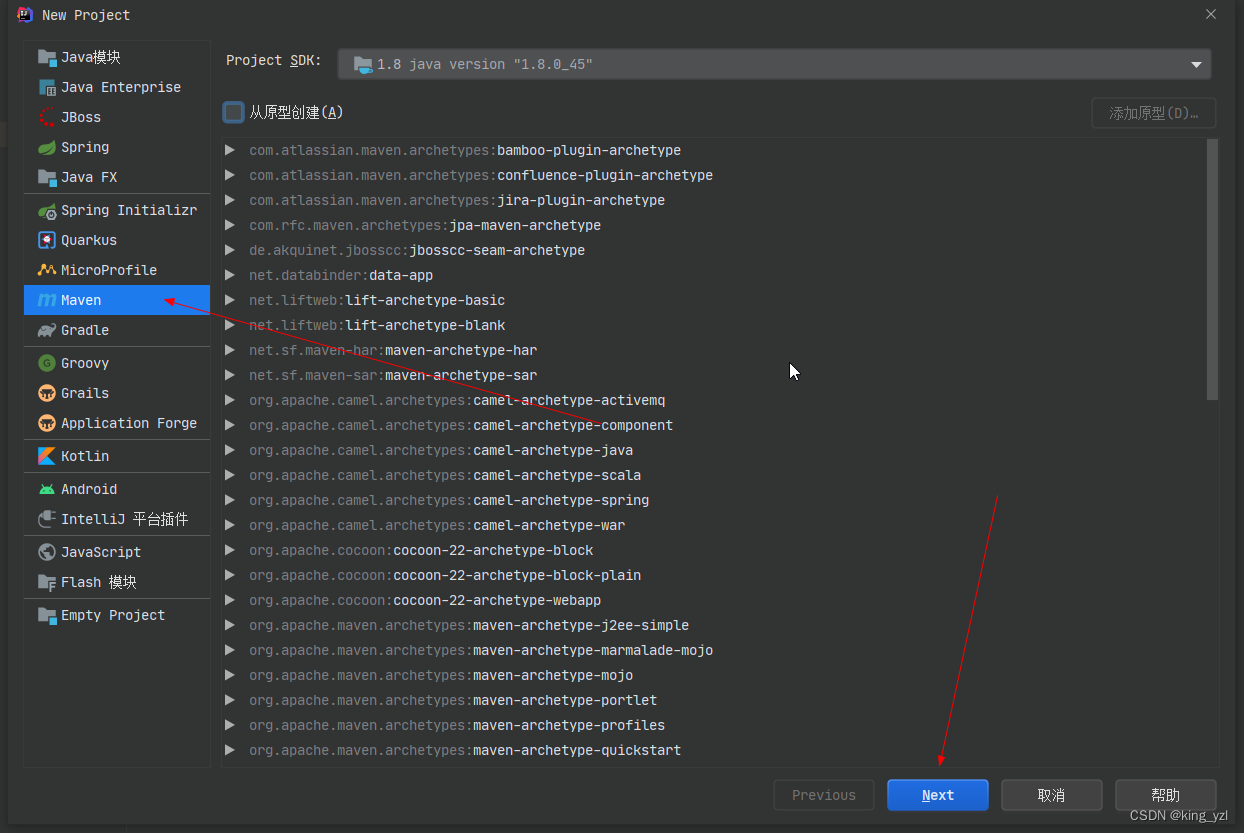Screen dimensions: 1244x833
Task: Click the Maven 'm' icon
Action: (47, 300)
